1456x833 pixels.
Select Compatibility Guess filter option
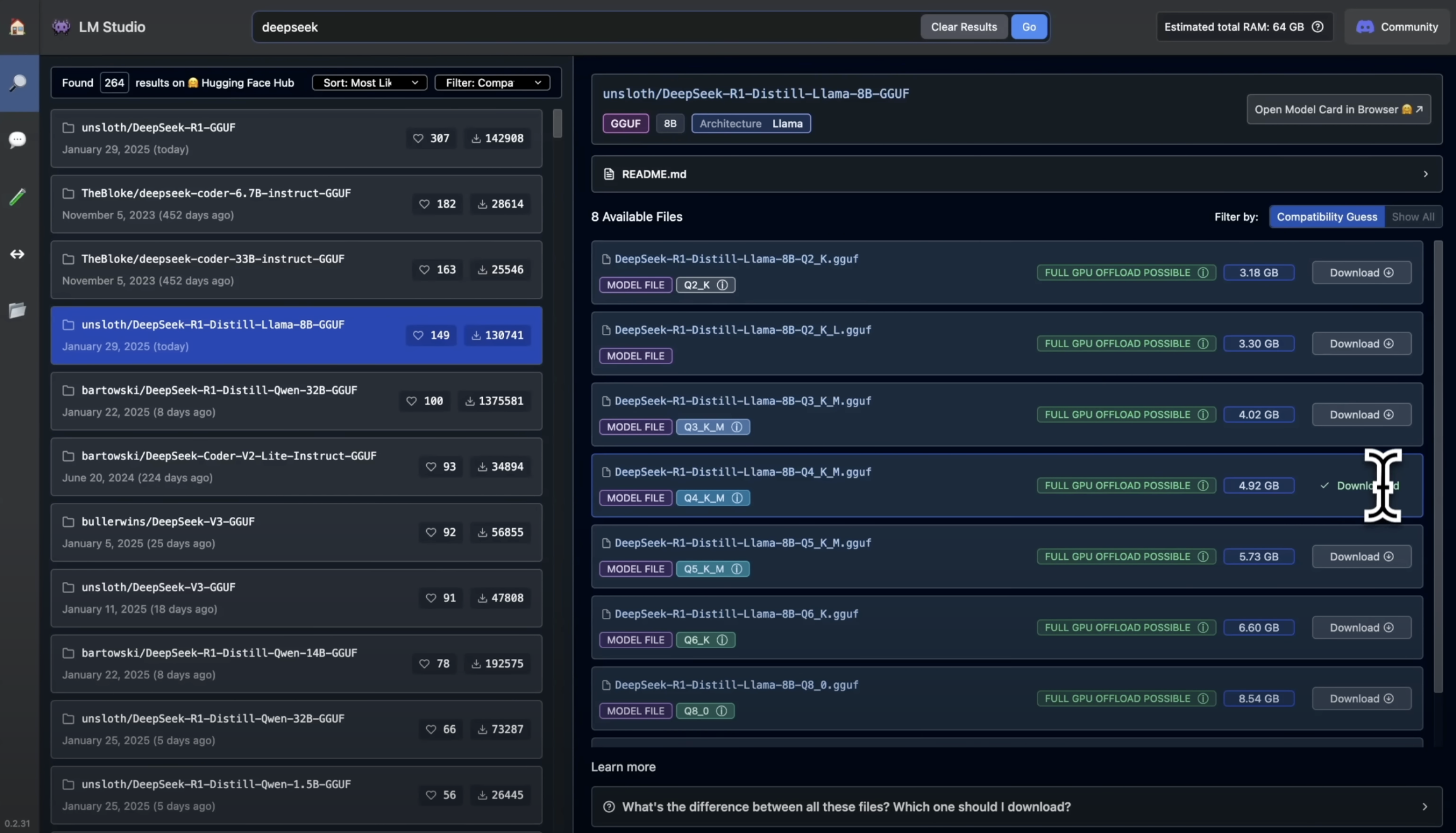(x=1327, y=216)
